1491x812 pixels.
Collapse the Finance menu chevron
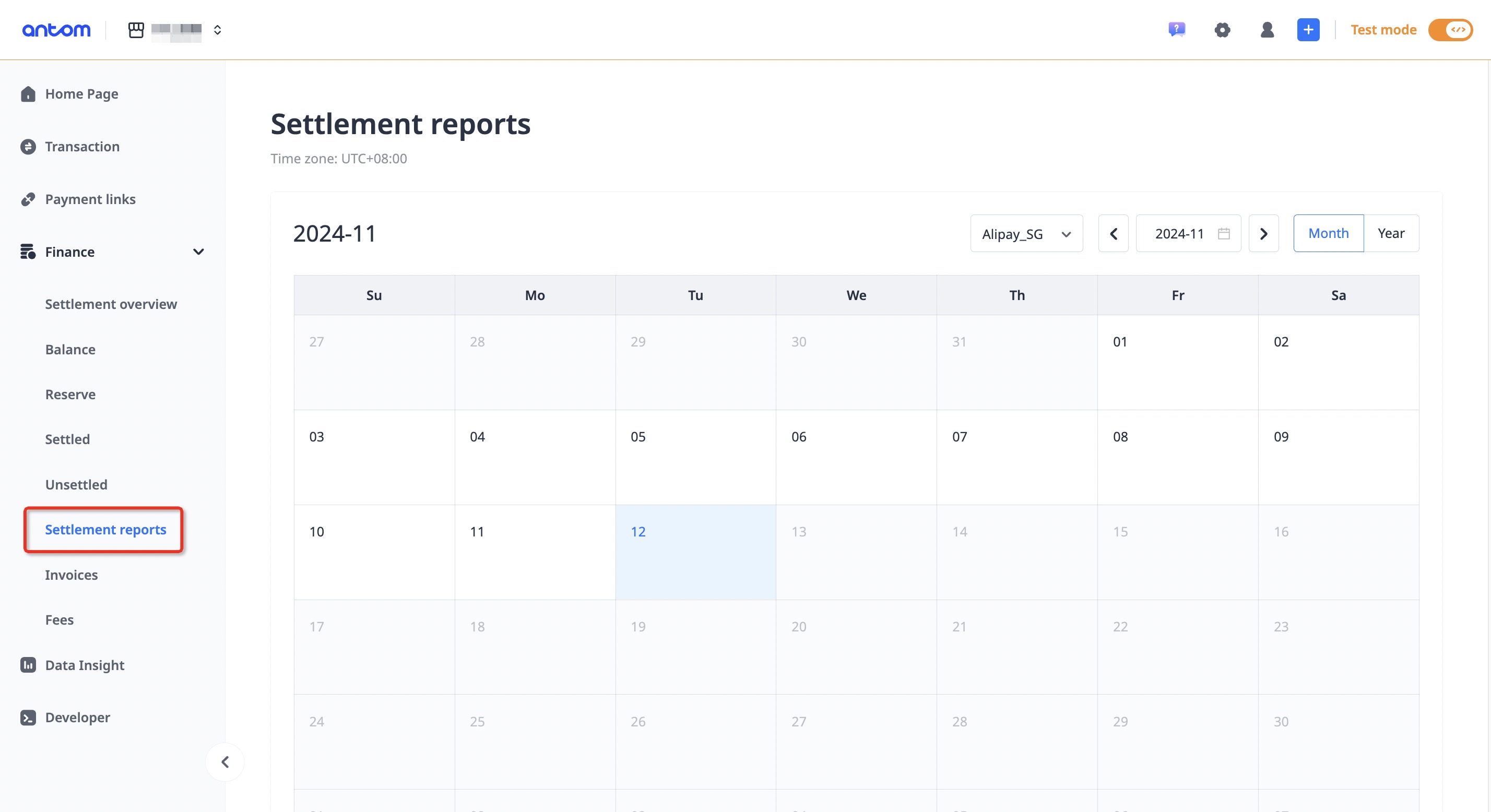point(198,252)
